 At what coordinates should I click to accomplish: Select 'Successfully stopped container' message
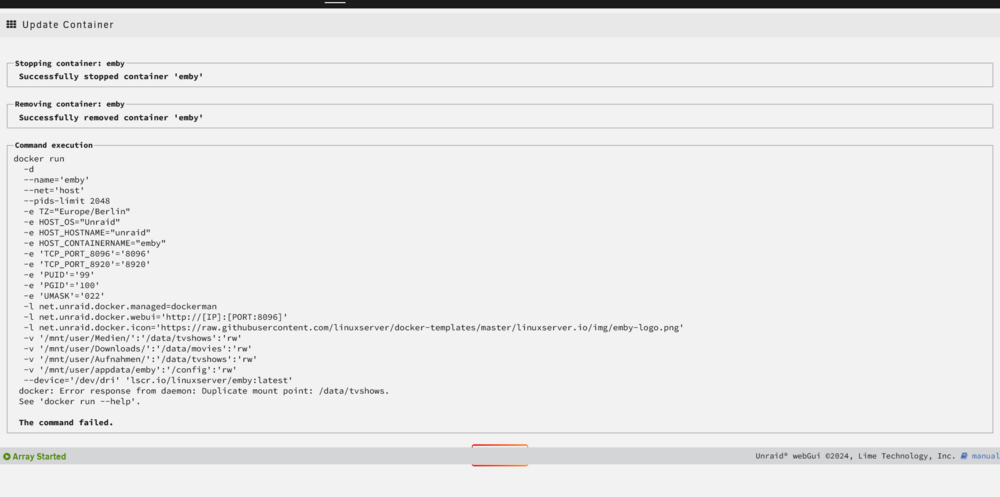click(x=111, y=77)
